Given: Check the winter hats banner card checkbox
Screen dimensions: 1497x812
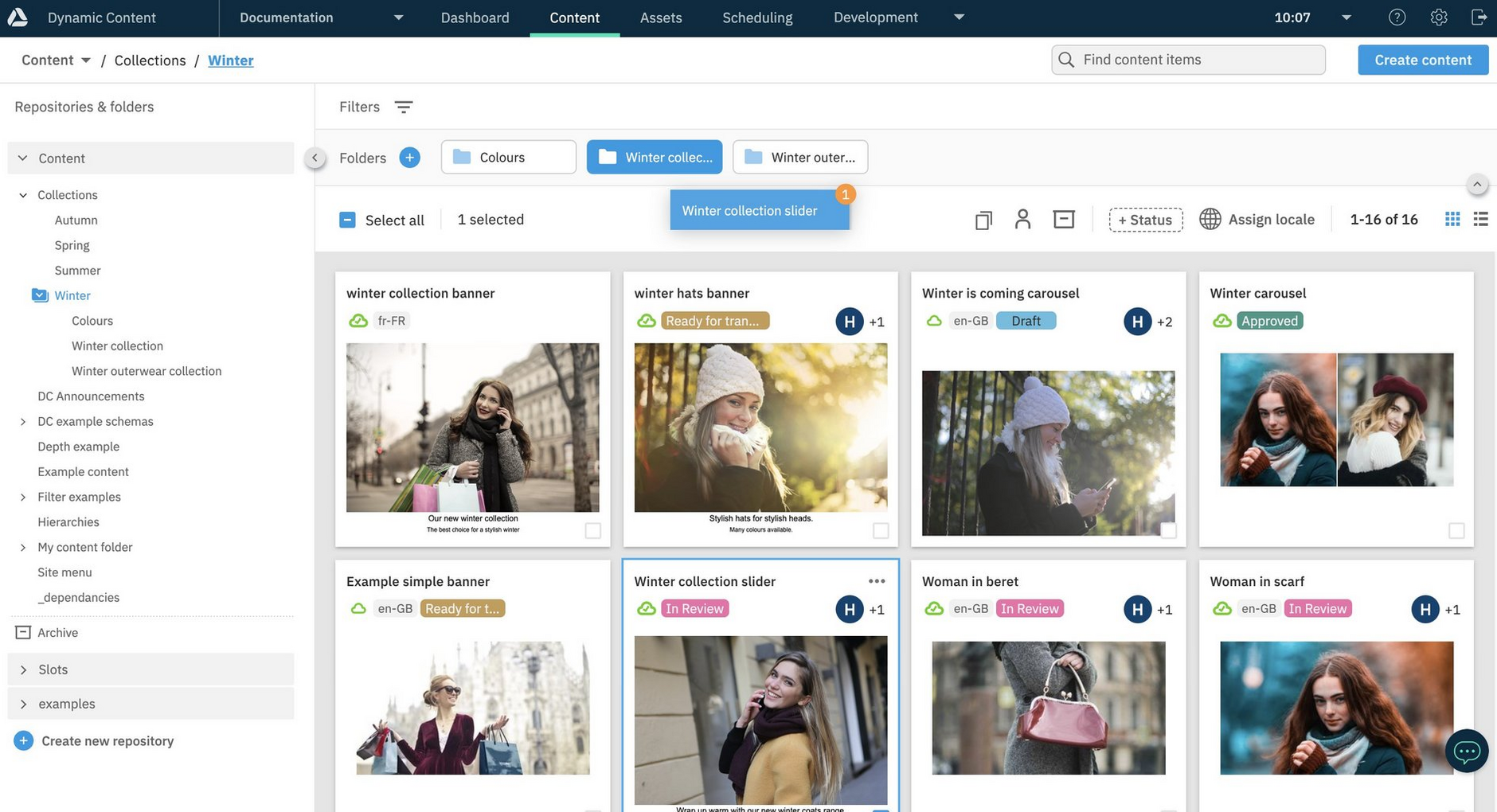Looking at the screenshot, I should tap(881, 530).
